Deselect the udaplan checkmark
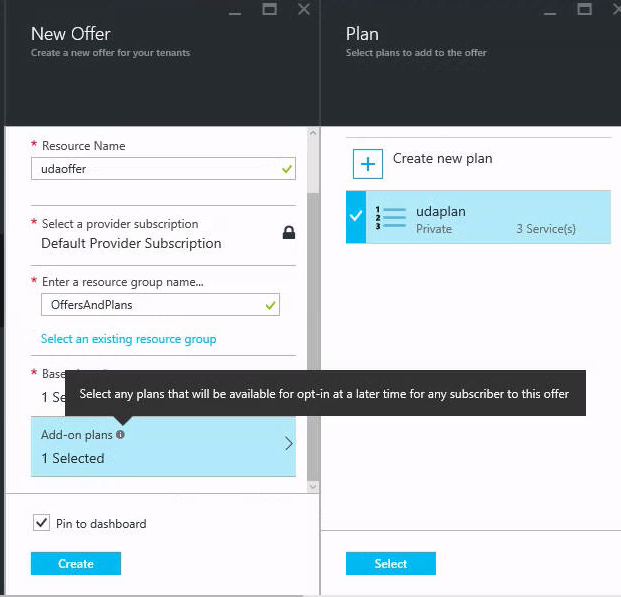The image size is (621, 597). (356, 216)
